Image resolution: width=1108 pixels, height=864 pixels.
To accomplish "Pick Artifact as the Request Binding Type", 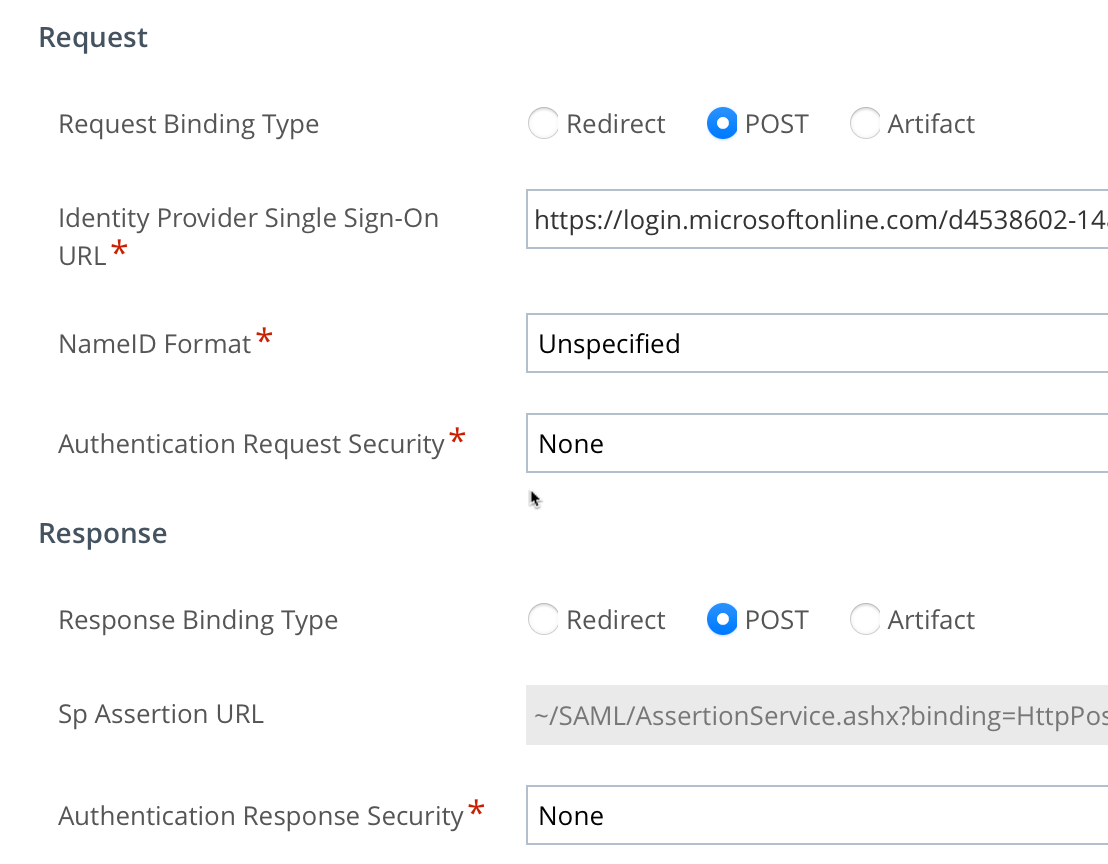I will [865, 124].
